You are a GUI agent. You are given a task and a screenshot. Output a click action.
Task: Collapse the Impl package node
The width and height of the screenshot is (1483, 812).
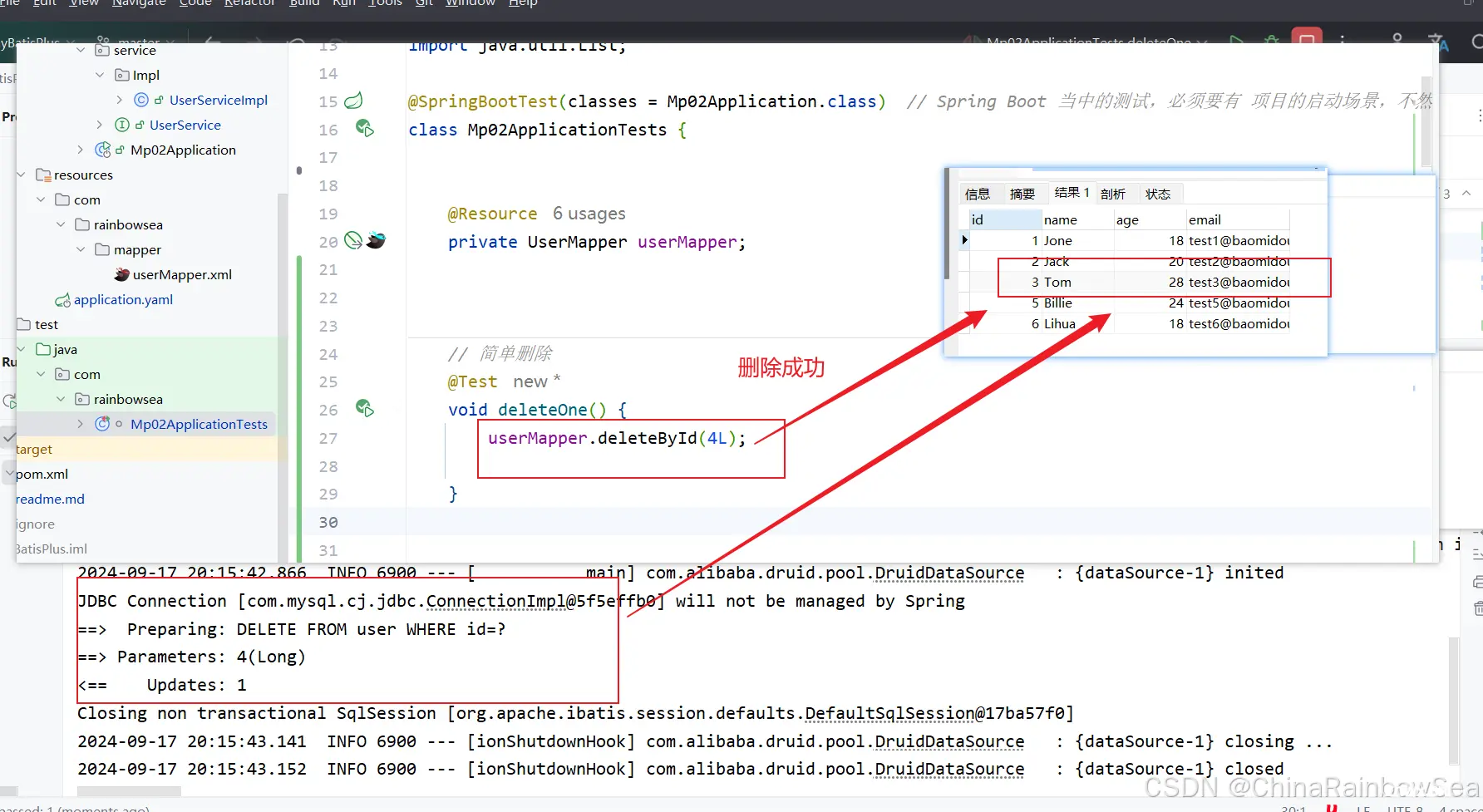click(100, 75)
